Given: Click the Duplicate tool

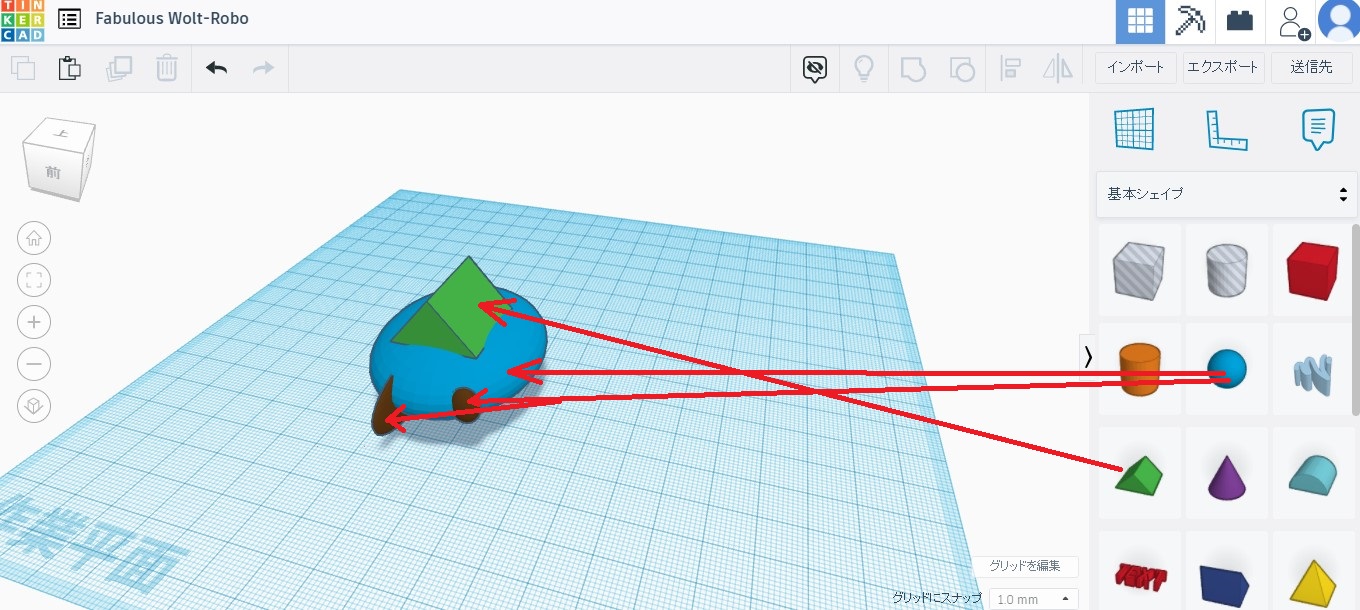Looking at the screenshot, I should coord(119,68).
